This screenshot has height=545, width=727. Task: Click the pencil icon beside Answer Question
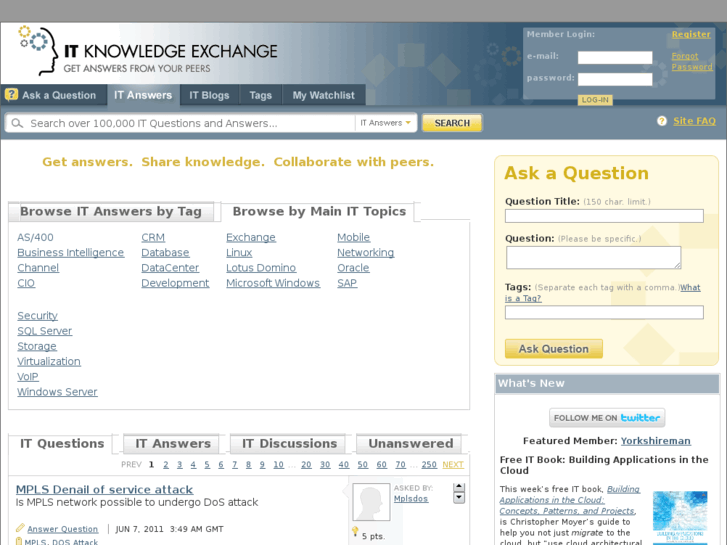tap(20, 528)
